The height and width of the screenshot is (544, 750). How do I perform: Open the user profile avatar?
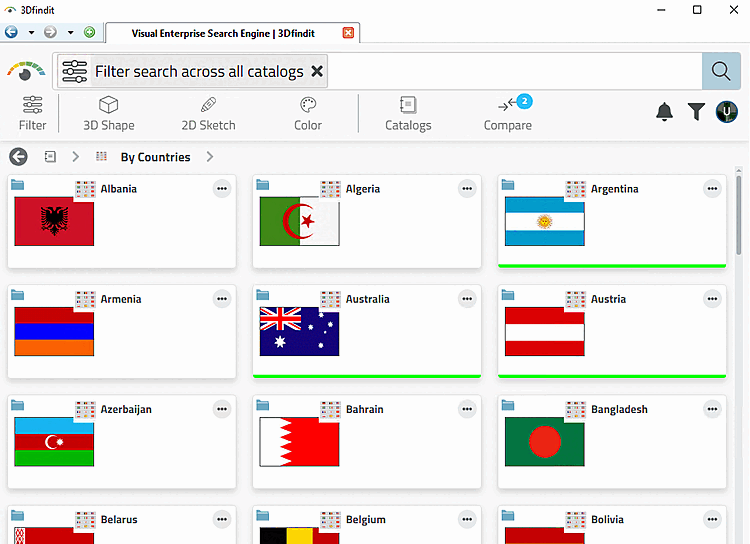726,112
